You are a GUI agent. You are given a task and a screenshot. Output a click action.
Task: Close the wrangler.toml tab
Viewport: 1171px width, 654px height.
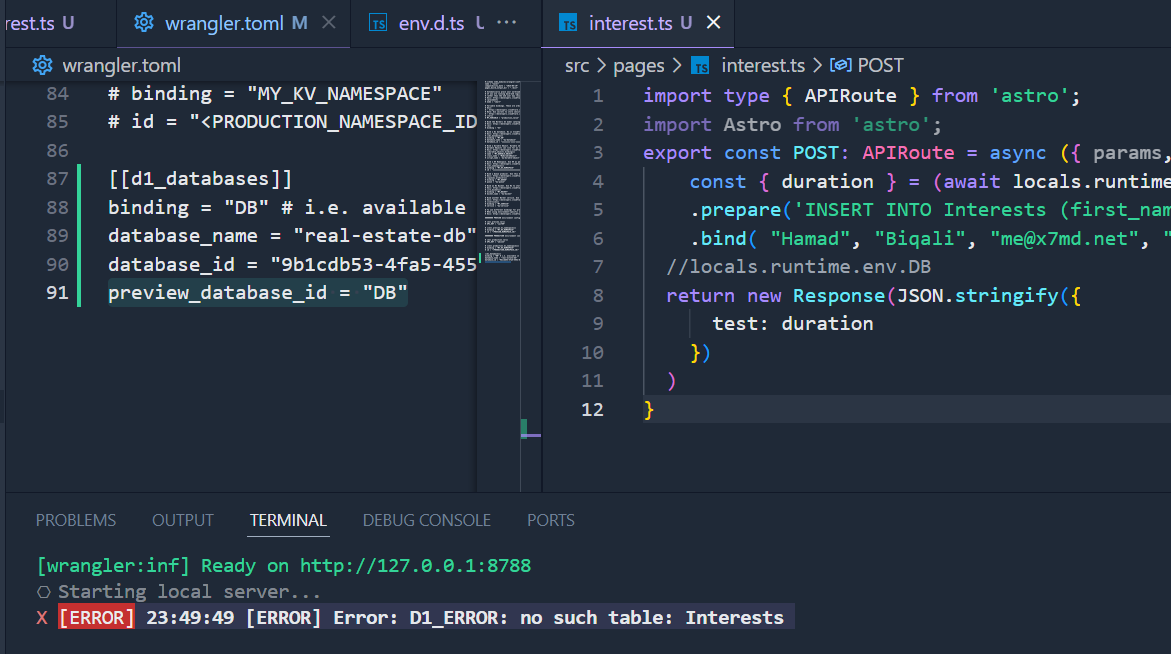[329, 23]
